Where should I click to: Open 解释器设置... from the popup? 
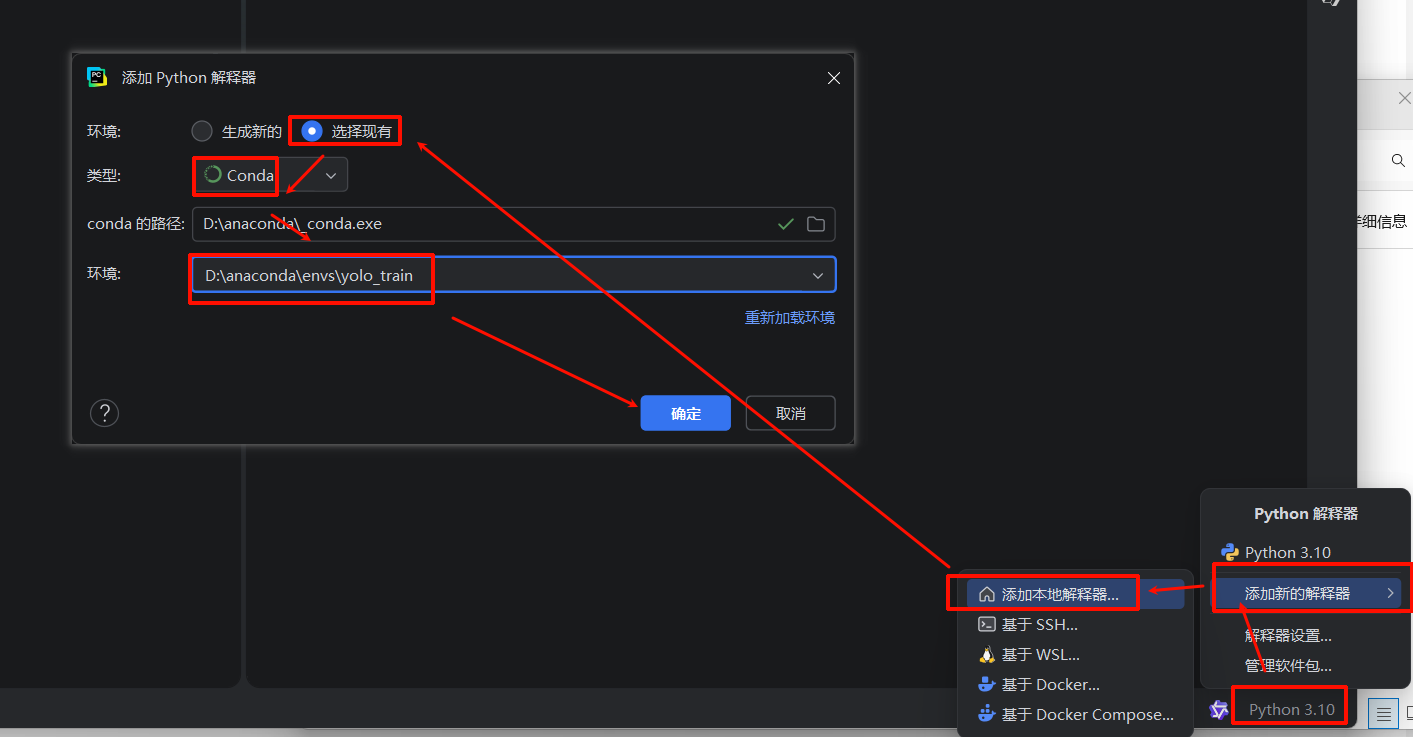(x=1305, y=635)
